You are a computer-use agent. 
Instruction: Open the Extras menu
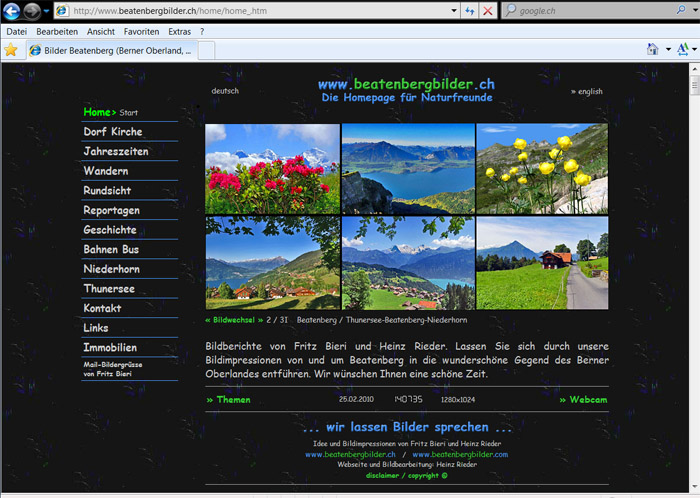point(179,32)
